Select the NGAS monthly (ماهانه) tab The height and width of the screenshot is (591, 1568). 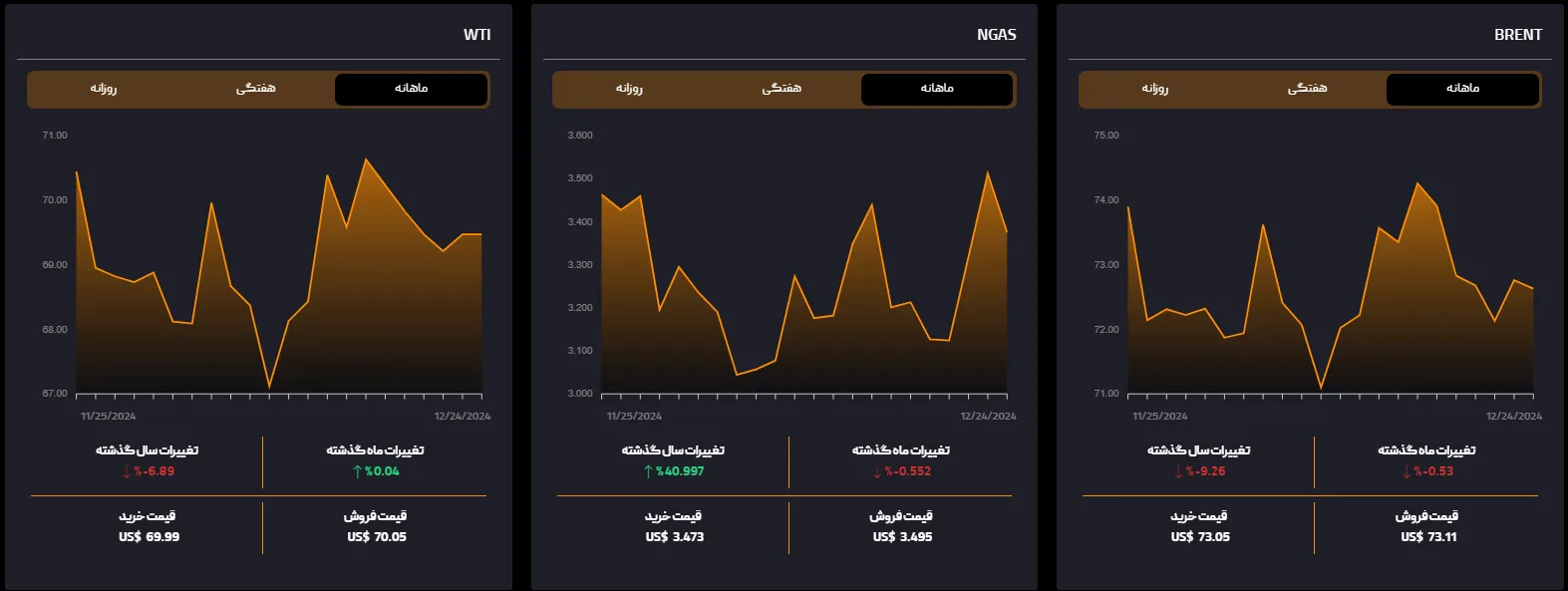[x=937, y=89]
